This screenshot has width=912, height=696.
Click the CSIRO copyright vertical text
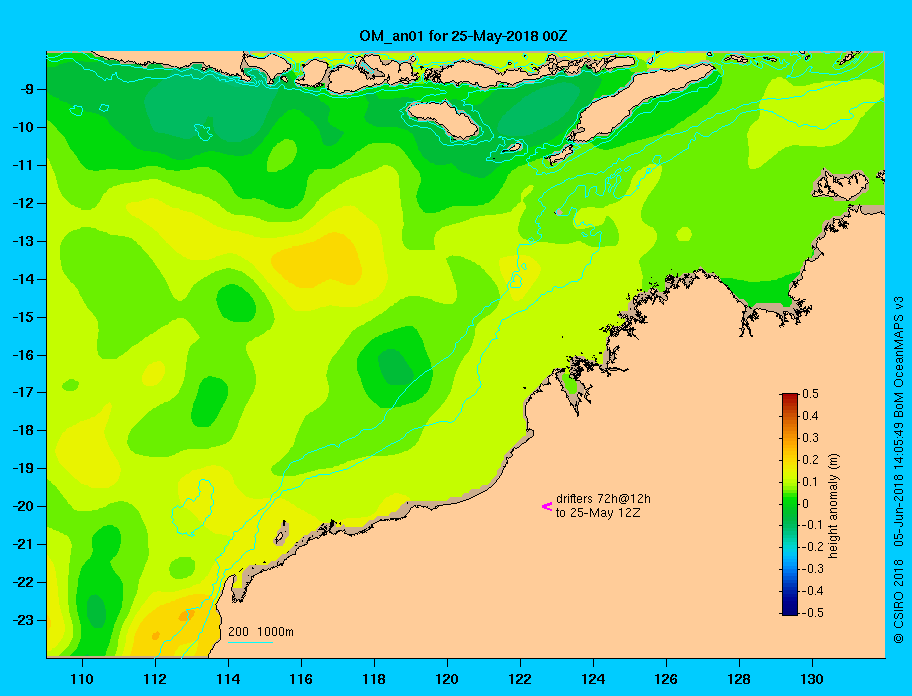899,469
